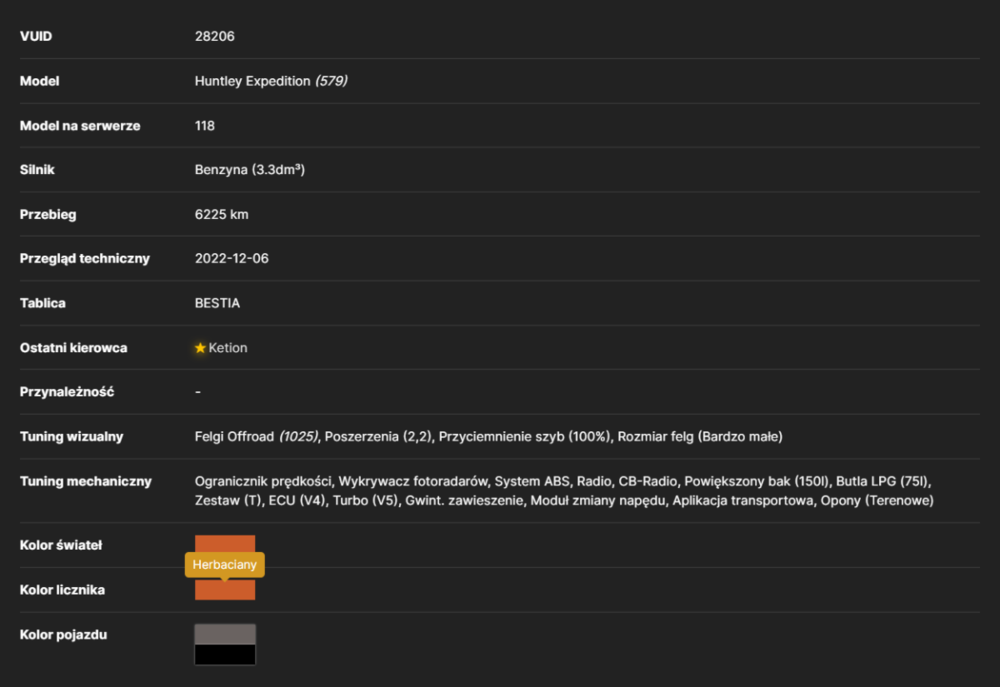Click the Przyciemnienie szyb (100%) entry
The height and width of the screenshot is (687, 1000).
pos(524,436)
